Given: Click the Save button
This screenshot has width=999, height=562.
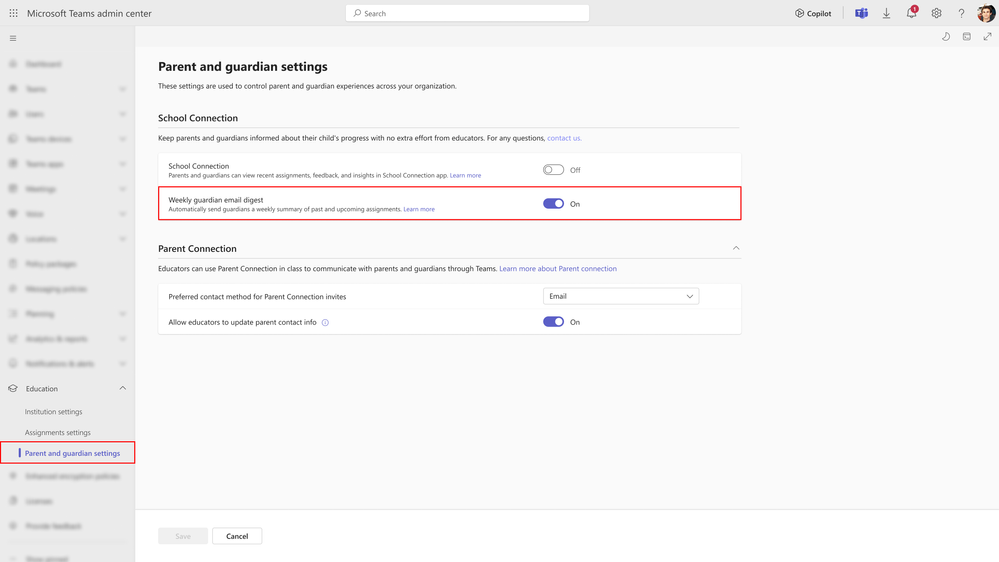Looking at the screenshot, I should pos(183,536).
